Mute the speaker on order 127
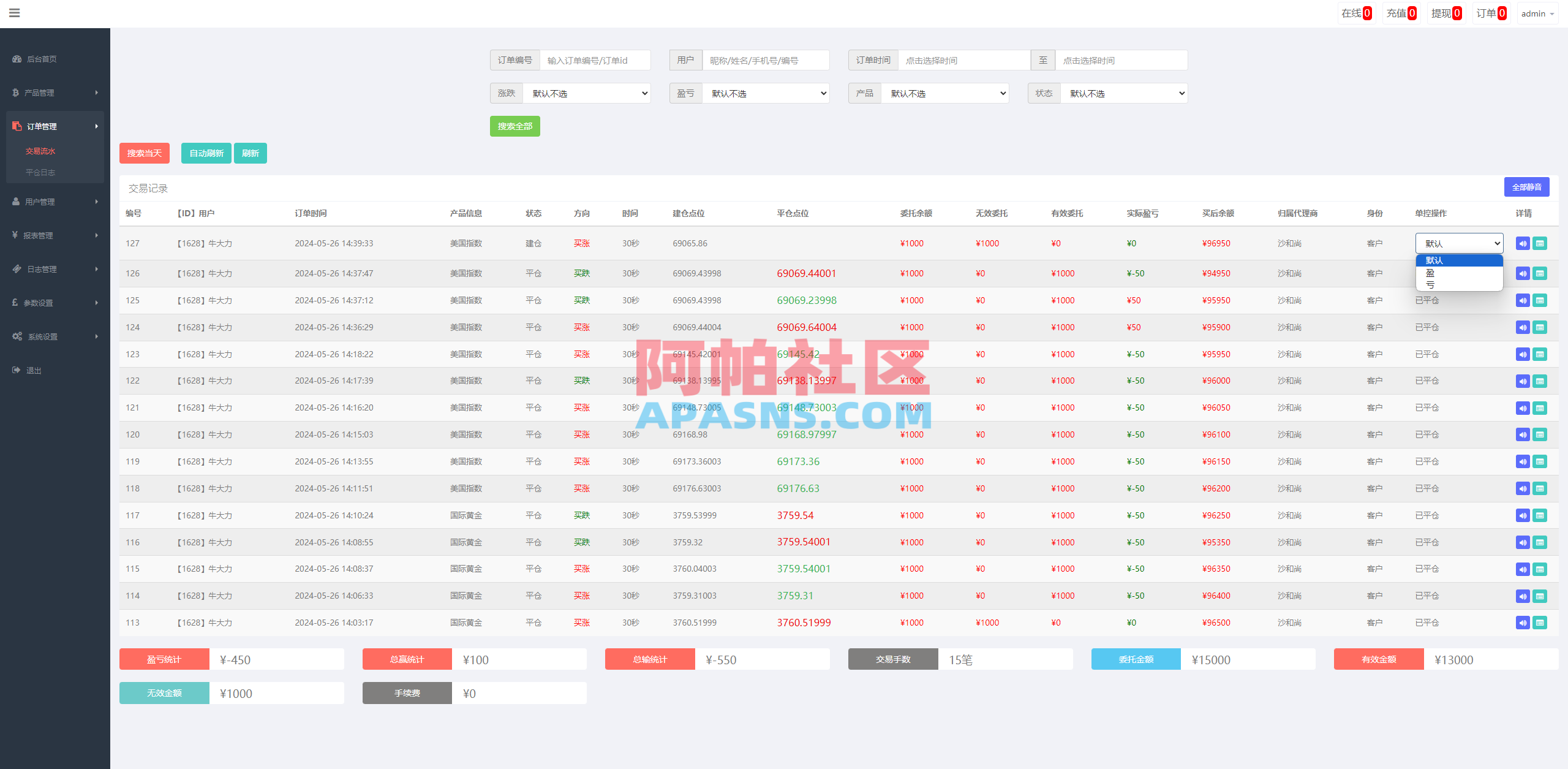This screenshot has height=769, width=1568. [1523, 243]
